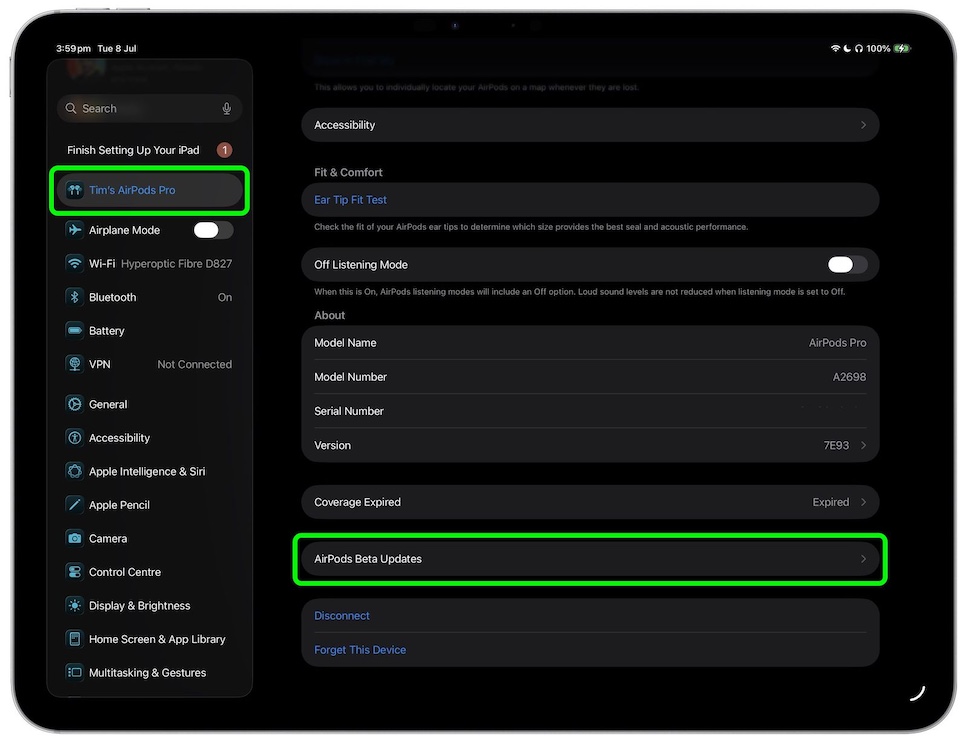Enable the Off Listening Mode switch

[x=847, y=265]
